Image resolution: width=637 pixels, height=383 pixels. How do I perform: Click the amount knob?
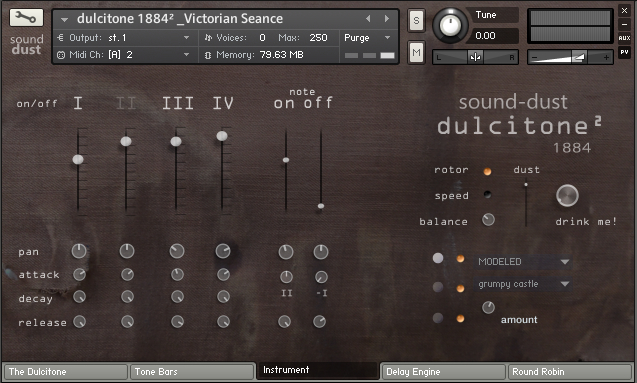488,307
